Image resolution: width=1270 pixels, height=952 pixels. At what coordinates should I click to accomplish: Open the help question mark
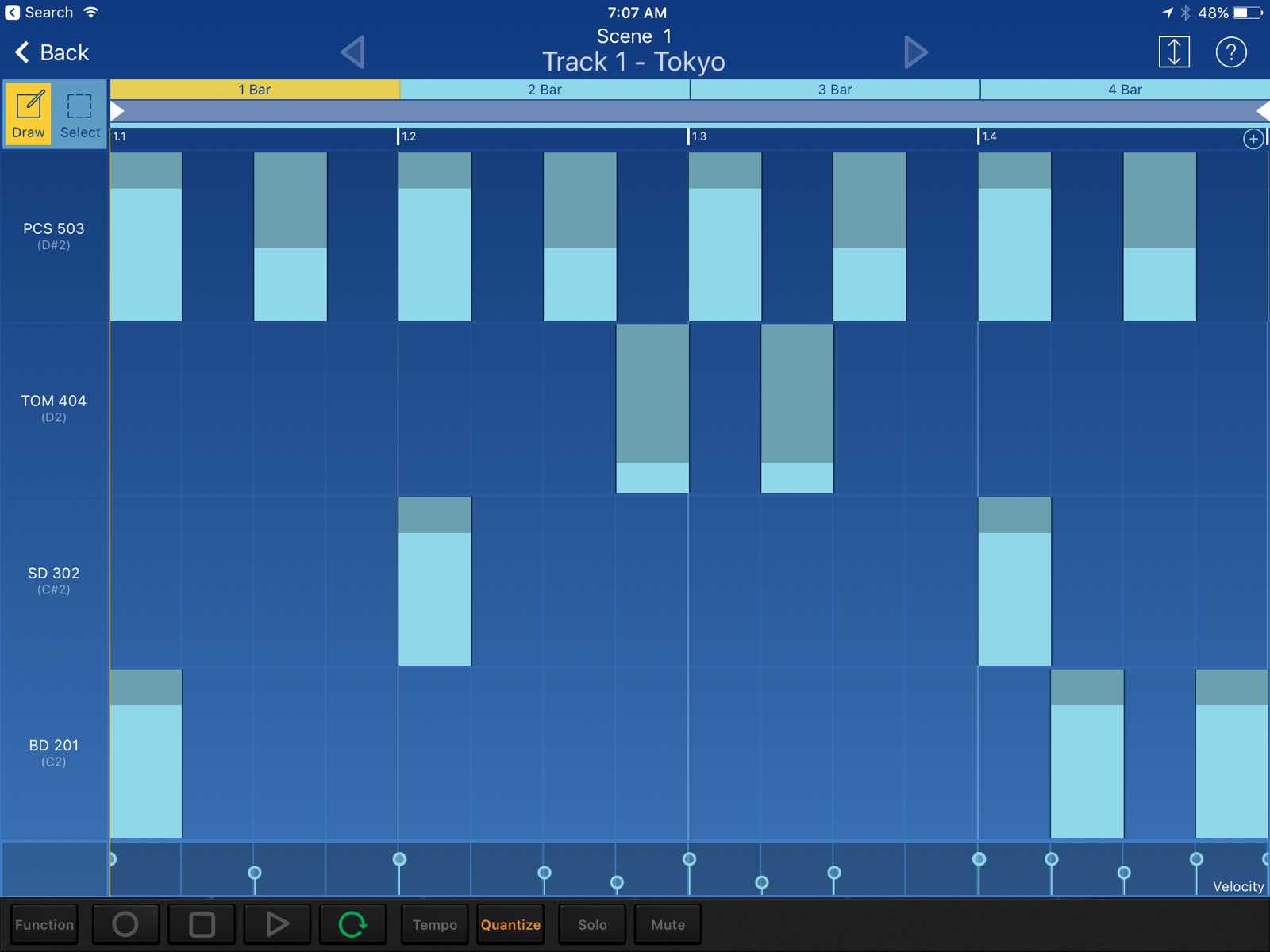(x=1231, y=52)
